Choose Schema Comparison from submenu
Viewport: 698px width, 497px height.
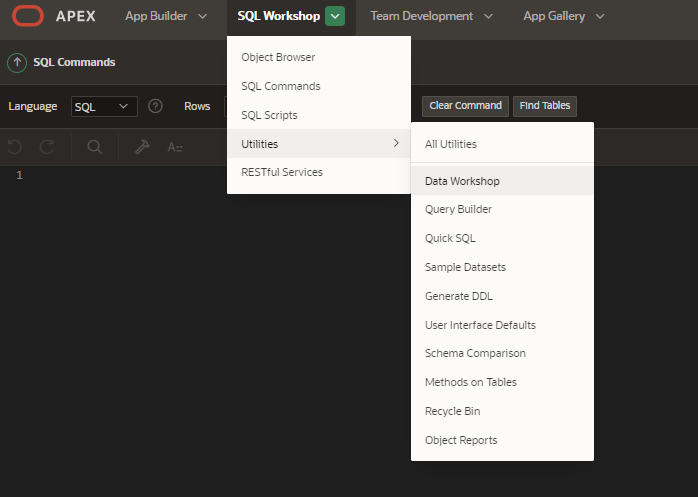502,353
